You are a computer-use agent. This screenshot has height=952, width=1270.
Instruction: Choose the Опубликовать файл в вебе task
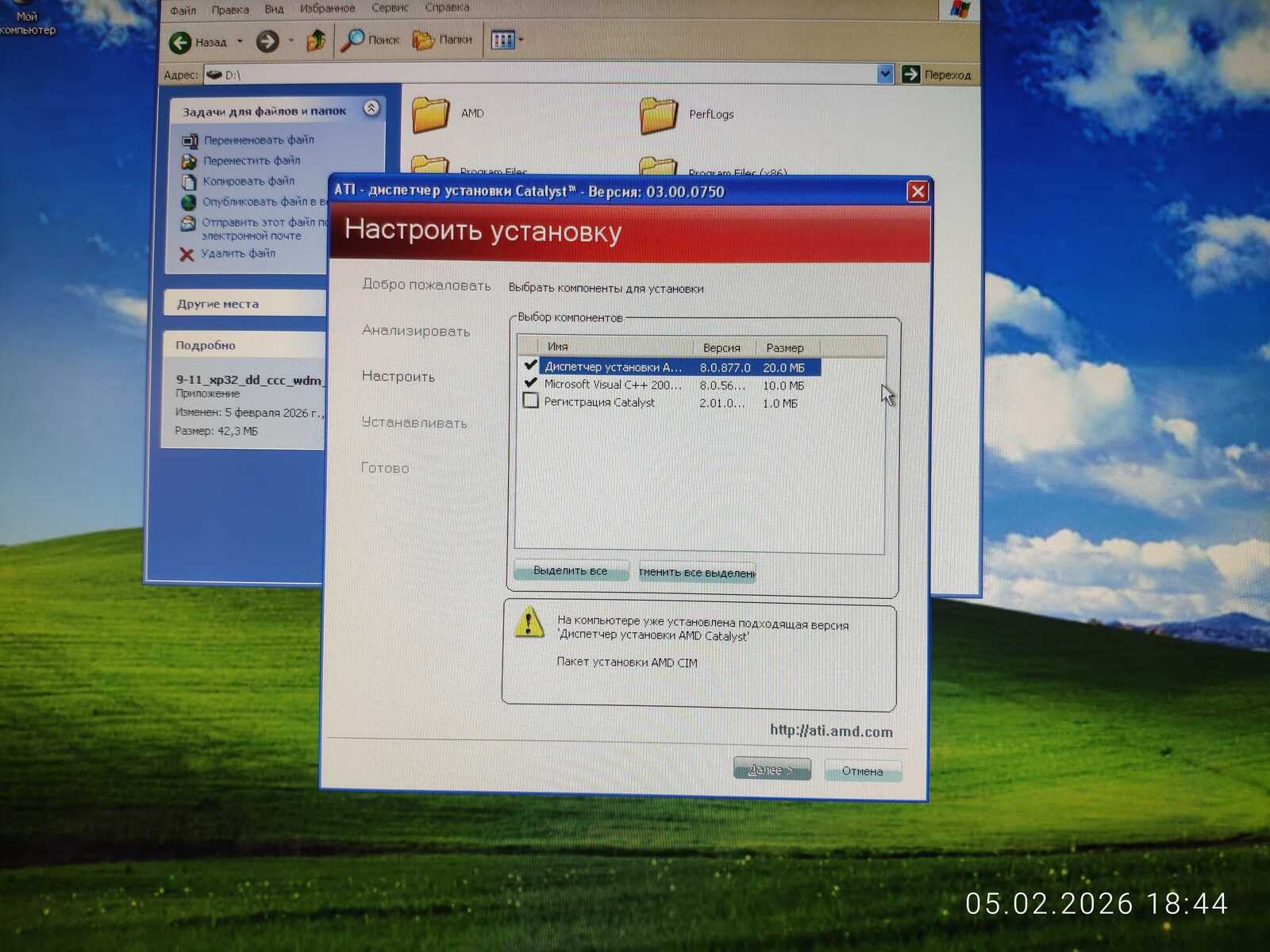tap(264, 202)
